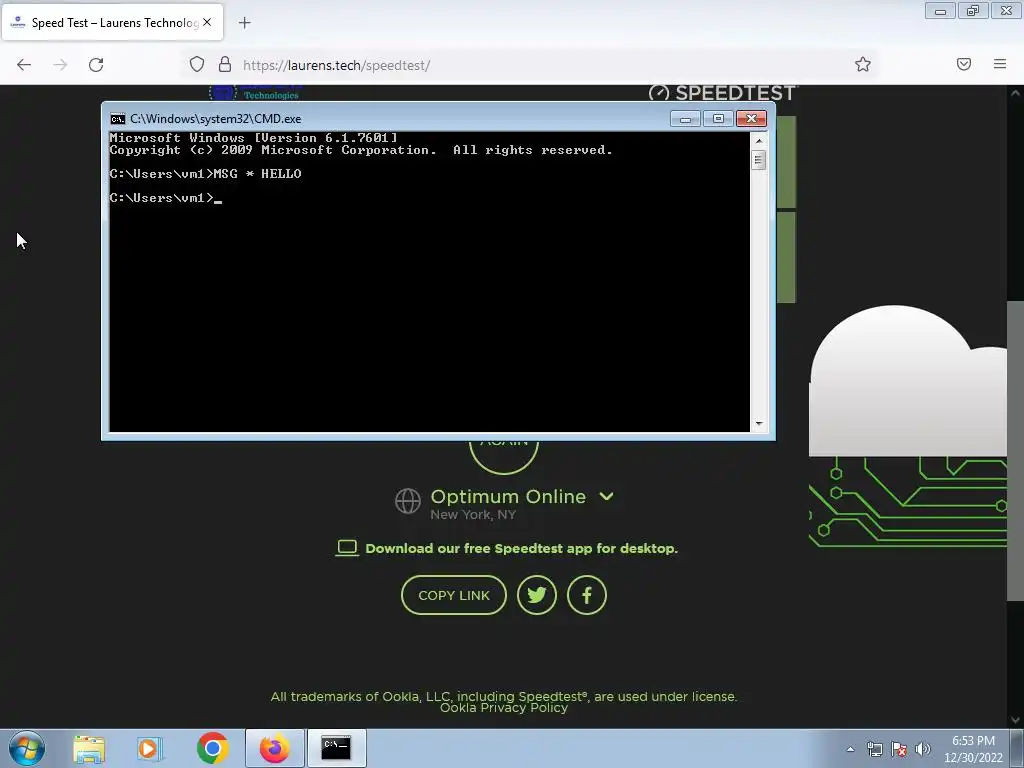Click the laptop icon before download link
1024x768 pixels.
click(x=347, y=548)
